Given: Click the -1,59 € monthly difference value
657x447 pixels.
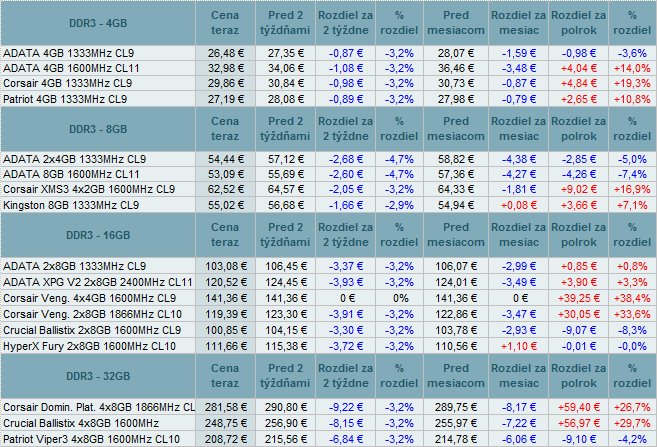Looking at the screenshot, I should (x=519, y=53).
